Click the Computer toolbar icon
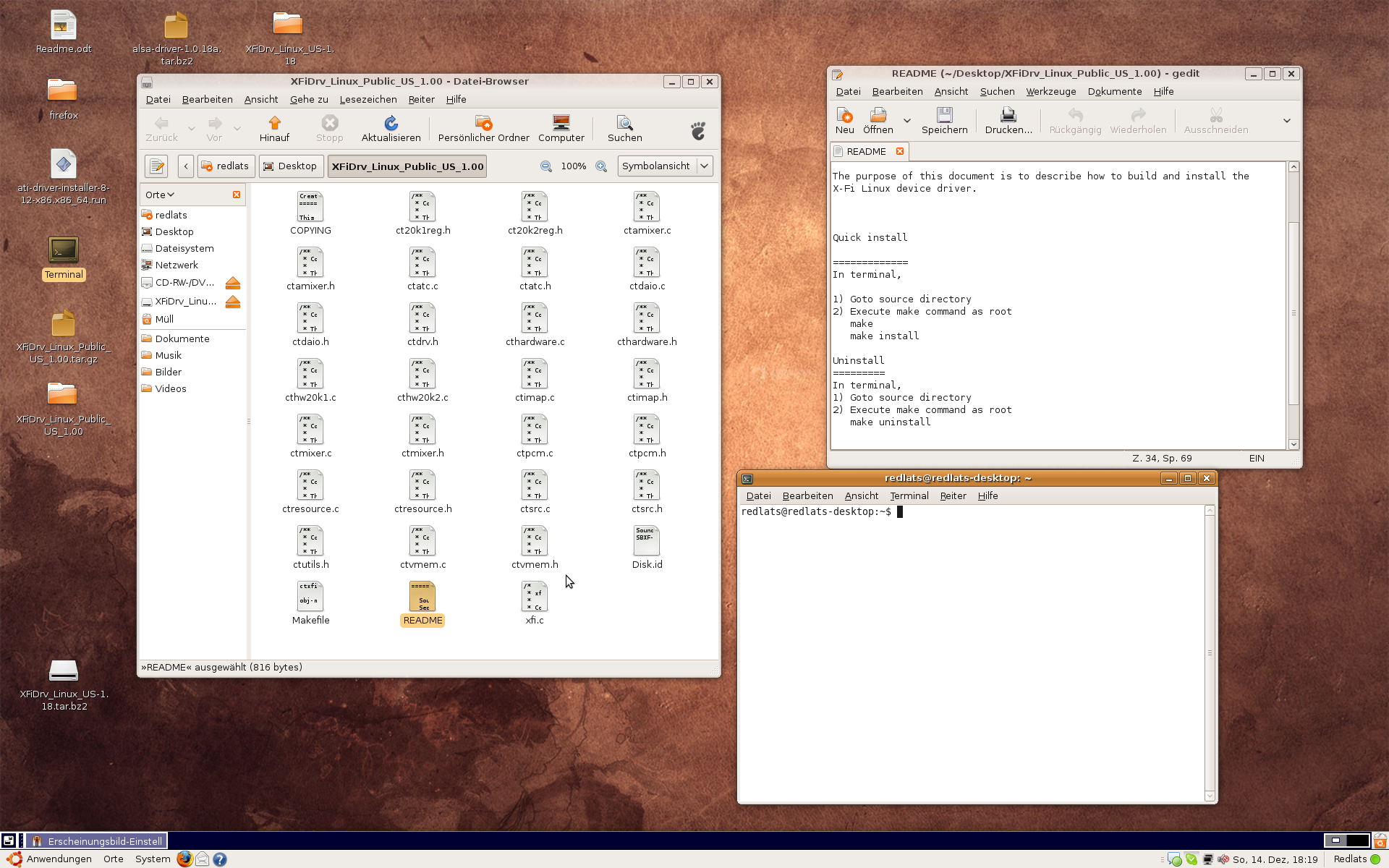Viewport: 1389px width, 868px height. point(561,123)
